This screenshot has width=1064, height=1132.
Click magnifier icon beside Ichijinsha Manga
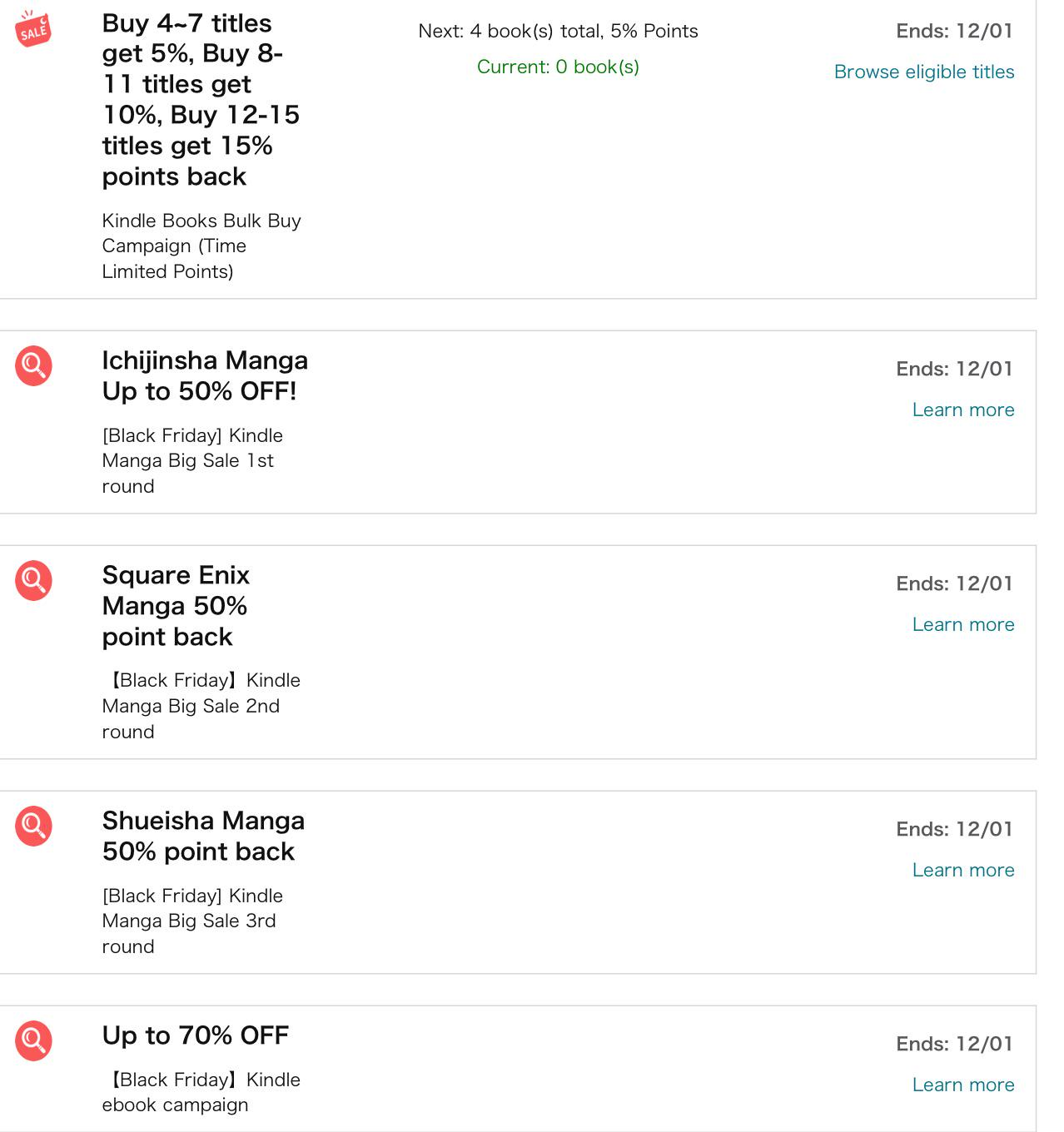tap(33, 365)
